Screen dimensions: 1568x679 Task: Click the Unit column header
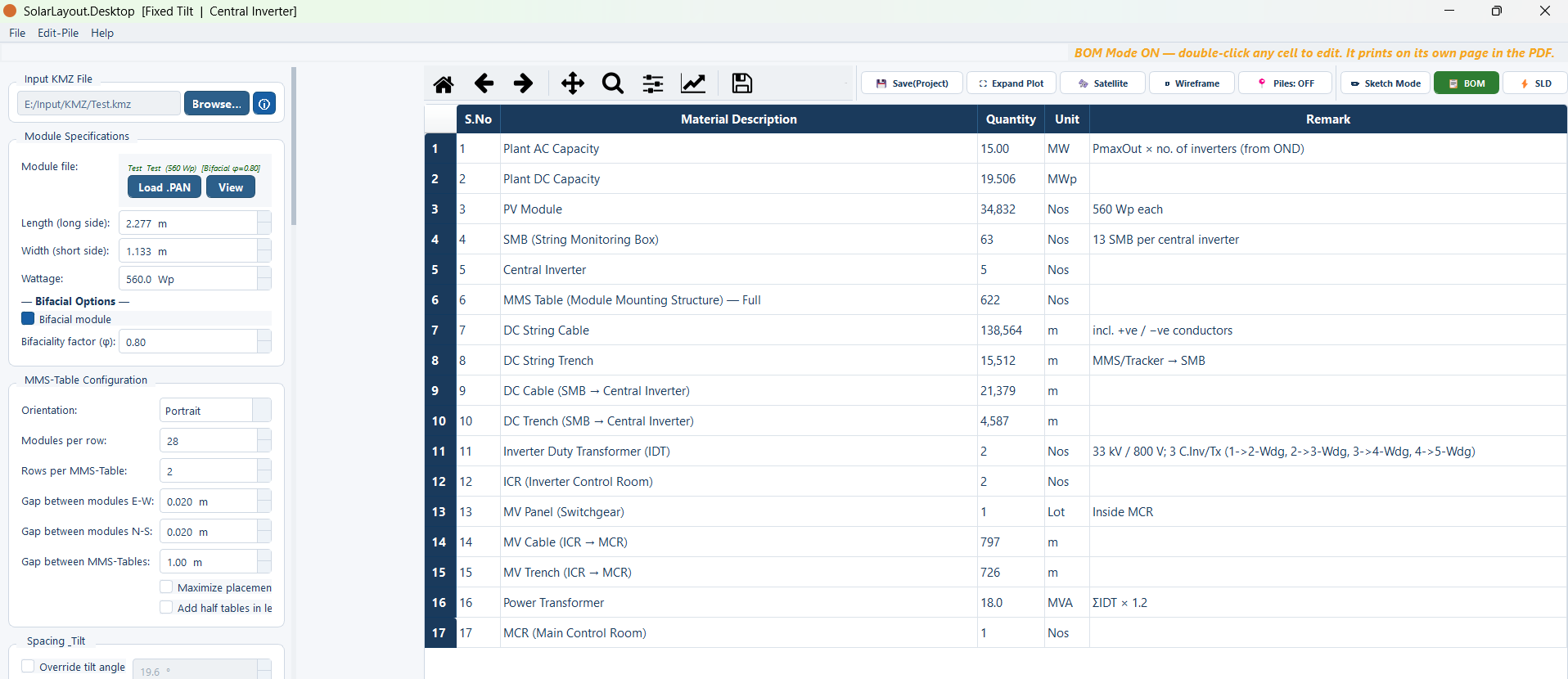coord(1067,119)
